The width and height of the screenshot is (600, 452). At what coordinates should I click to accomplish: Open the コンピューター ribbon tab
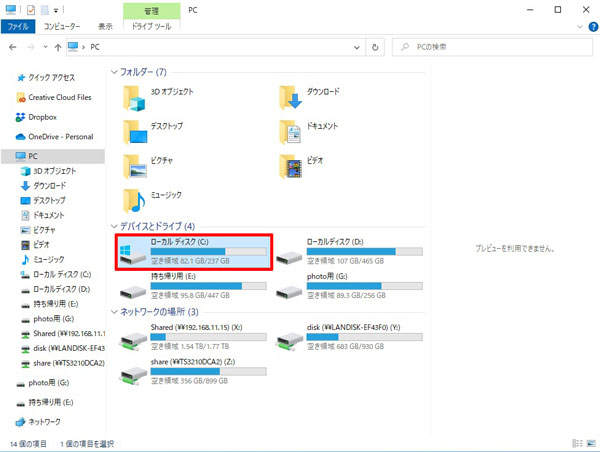(62, 26)
